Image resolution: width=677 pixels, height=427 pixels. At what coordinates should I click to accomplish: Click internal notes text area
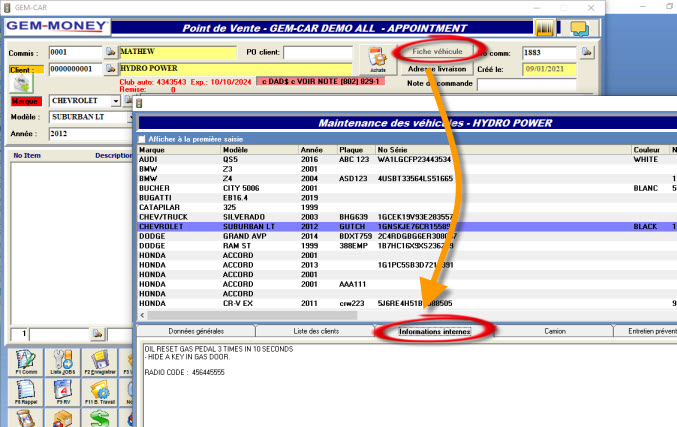click(410, 384)
